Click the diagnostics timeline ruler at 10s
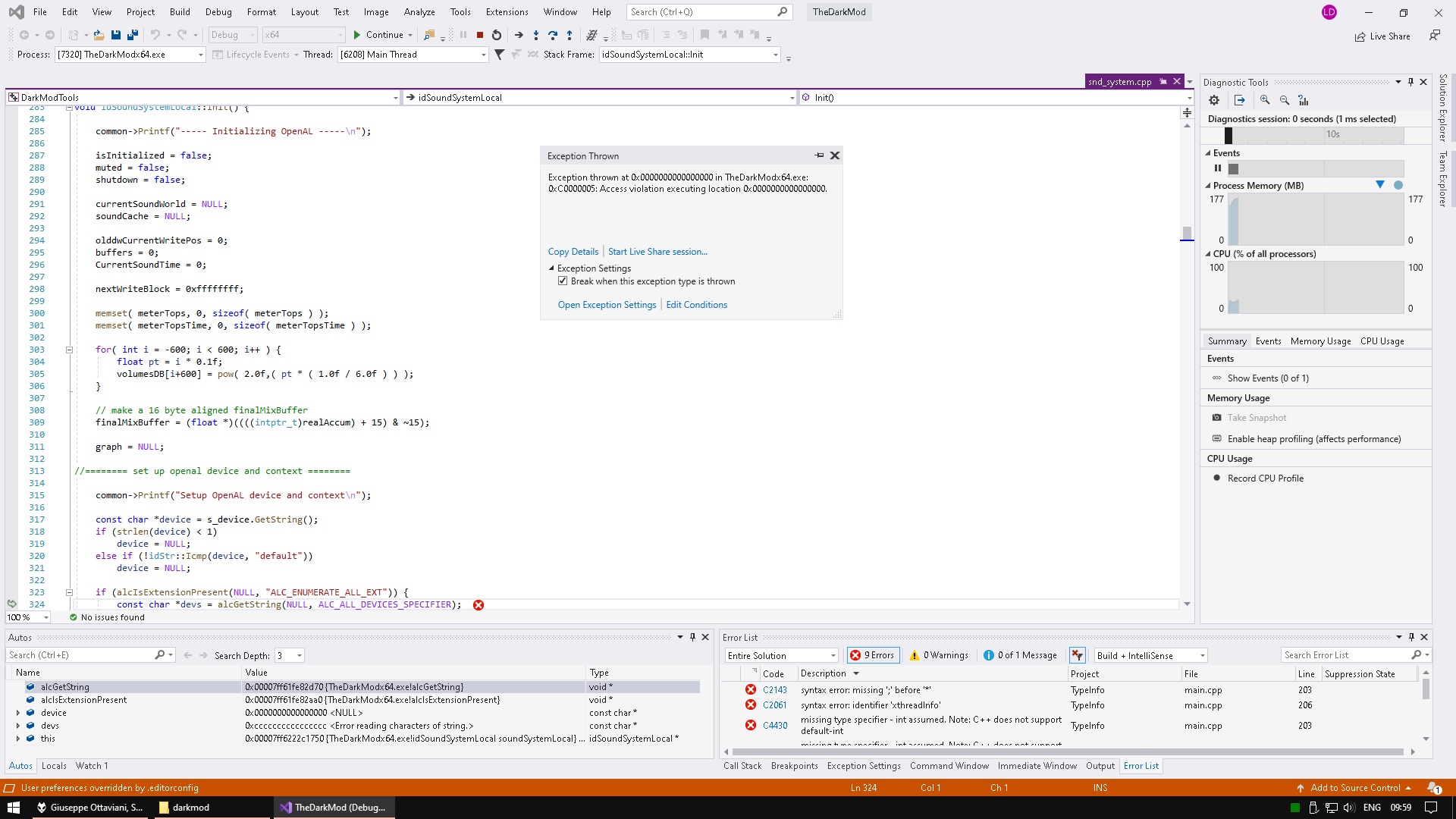The image size is (1456, 819). tap(1332, 134)
